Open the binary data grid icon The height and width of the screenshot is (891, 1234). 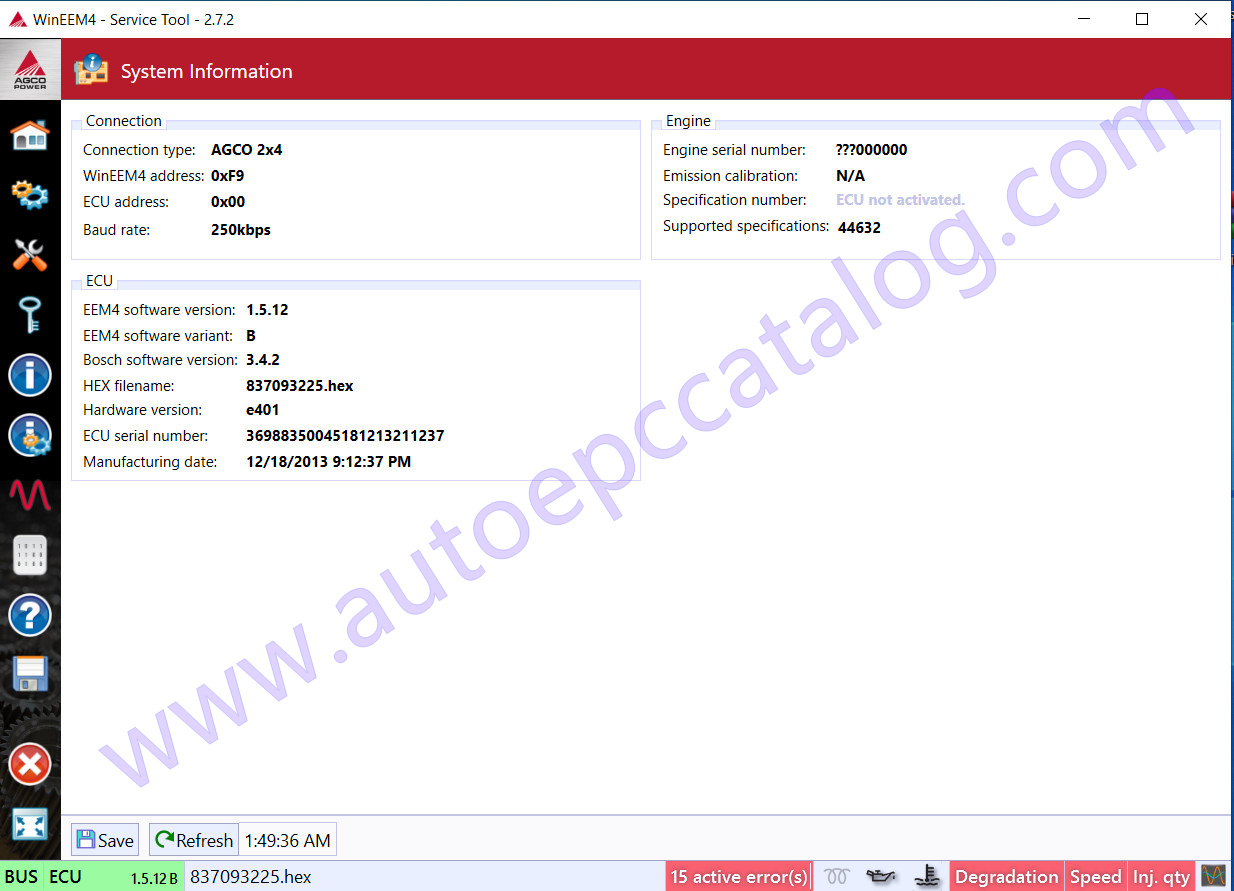(30, 555)
